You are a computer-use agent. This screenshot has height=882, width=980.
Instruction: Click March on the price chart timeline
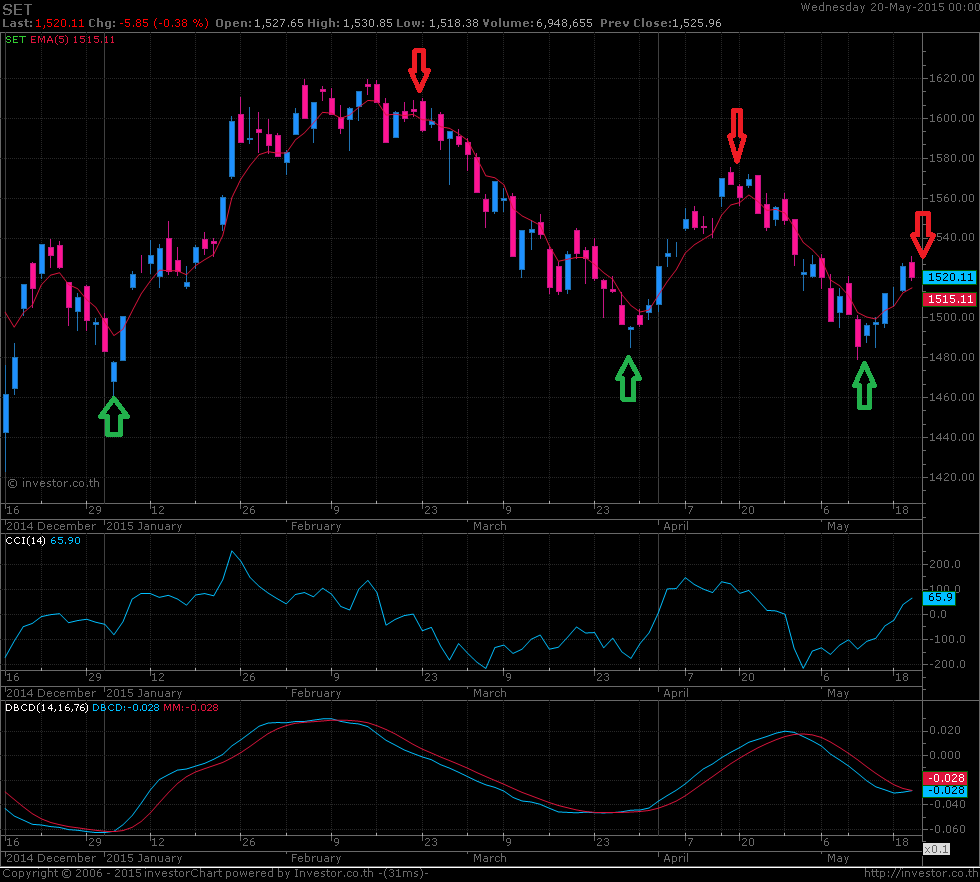(489, 526)
